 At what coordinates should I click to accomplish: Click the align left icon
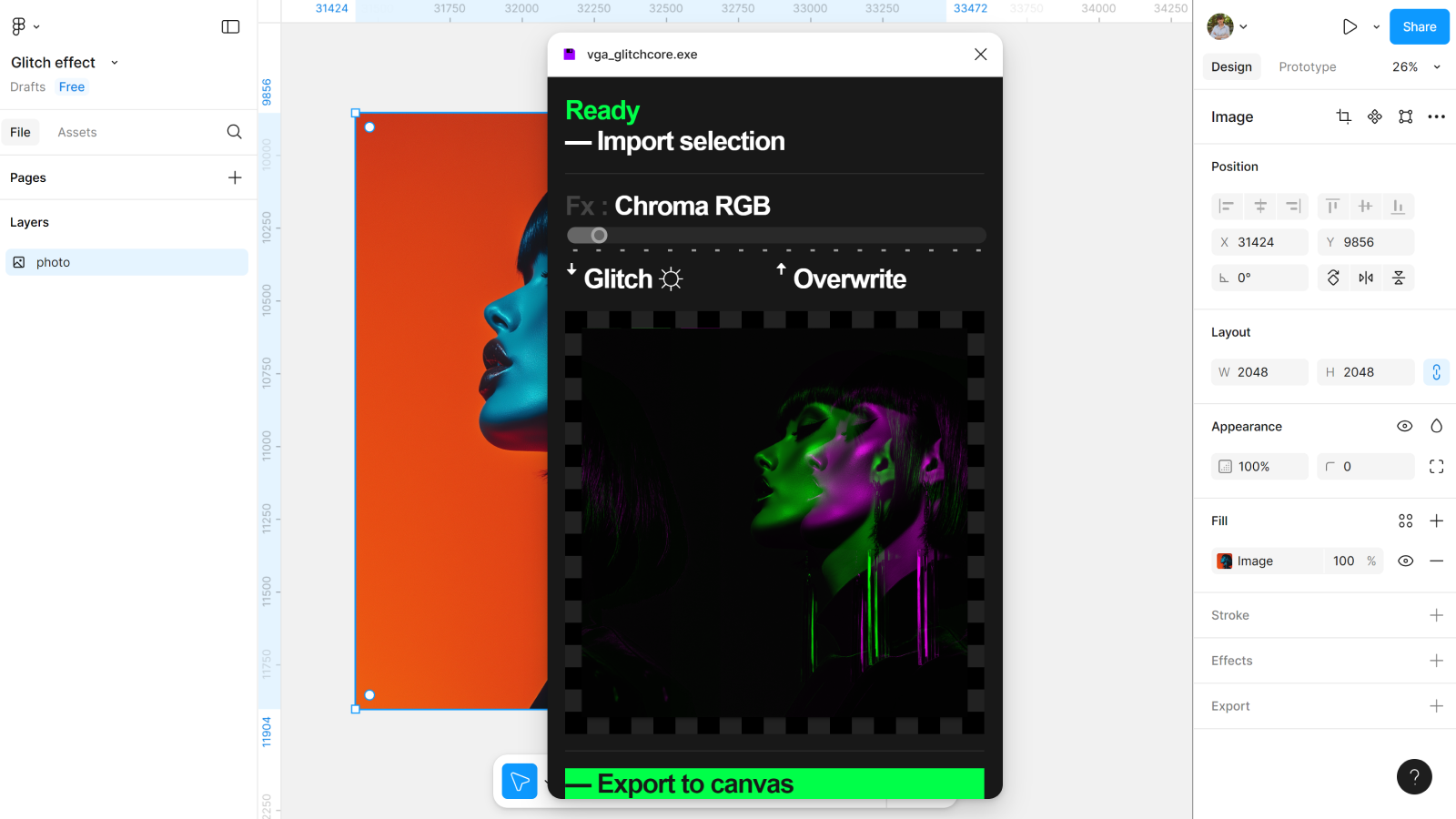tap(1226, 207)
